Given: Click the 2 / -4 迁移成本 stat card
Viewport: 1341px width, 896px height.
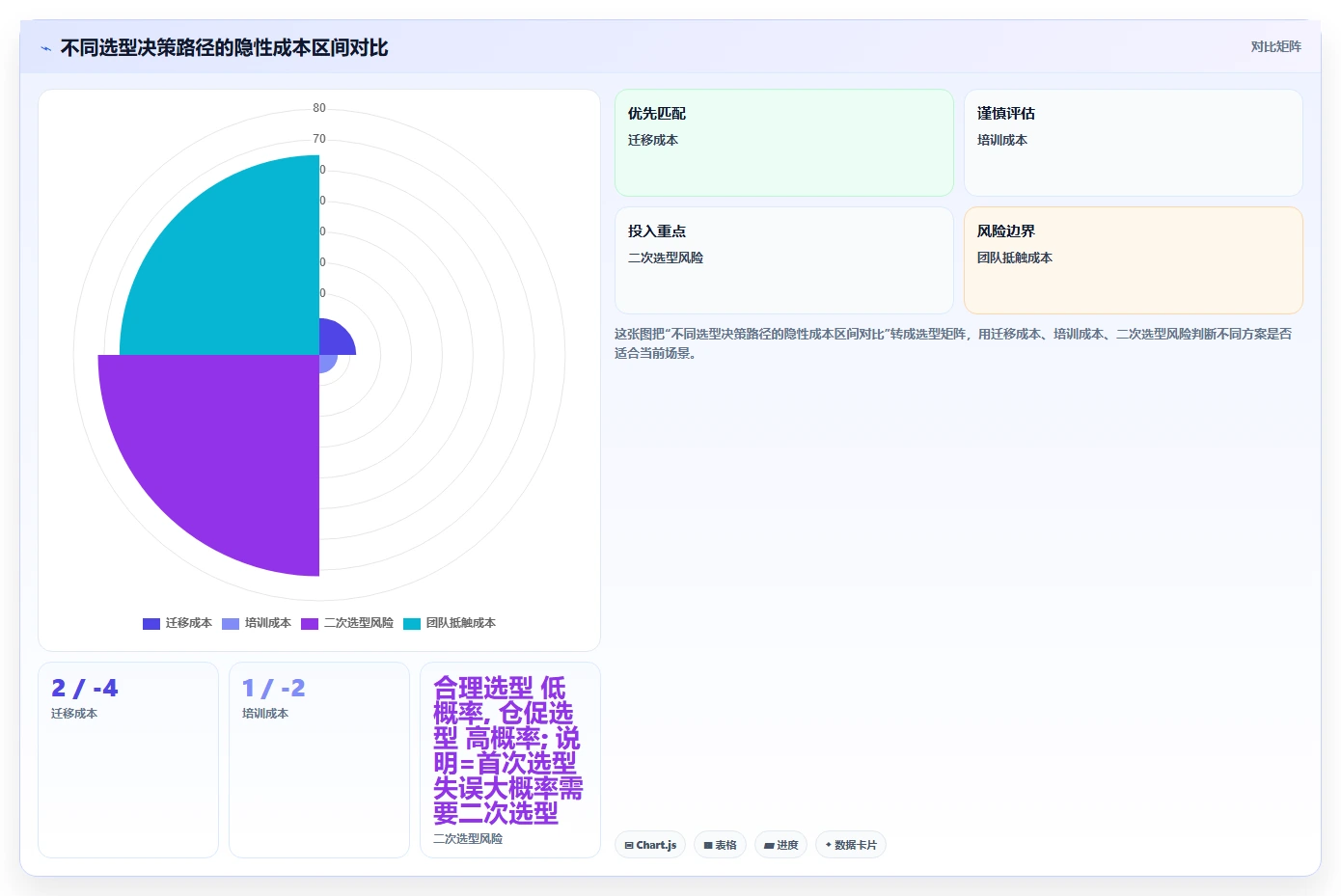Looking at the screenshot, I should (x=128, y=760).
